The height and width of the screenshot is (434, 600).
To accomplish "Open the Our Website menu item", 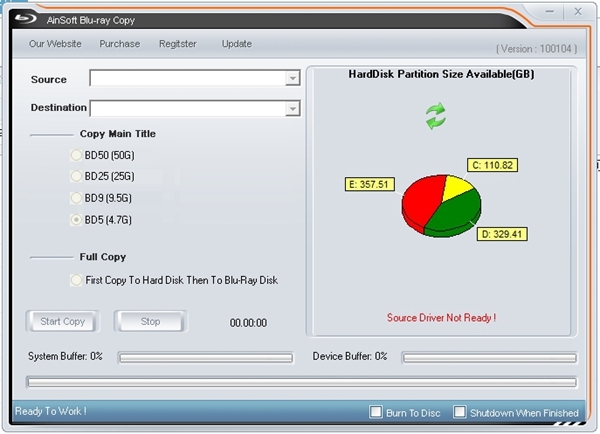I will pos(55,44).
